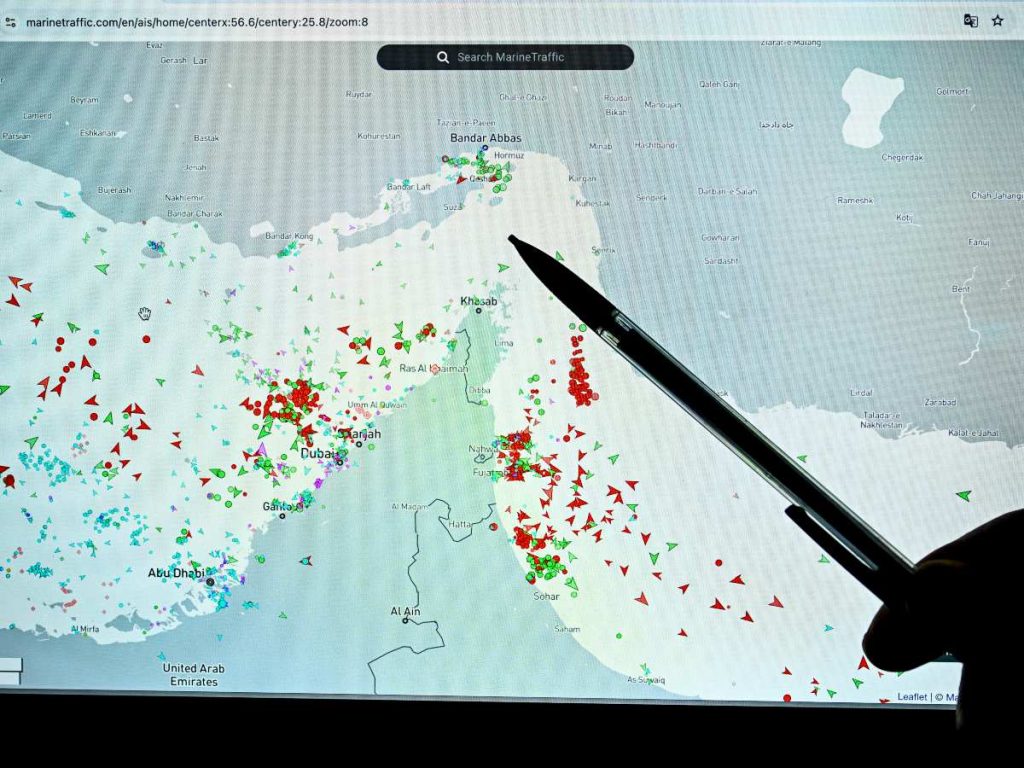1024x768 pixels.
Task: Click the Al Ain marker on the map
Action: pos(404,619)
